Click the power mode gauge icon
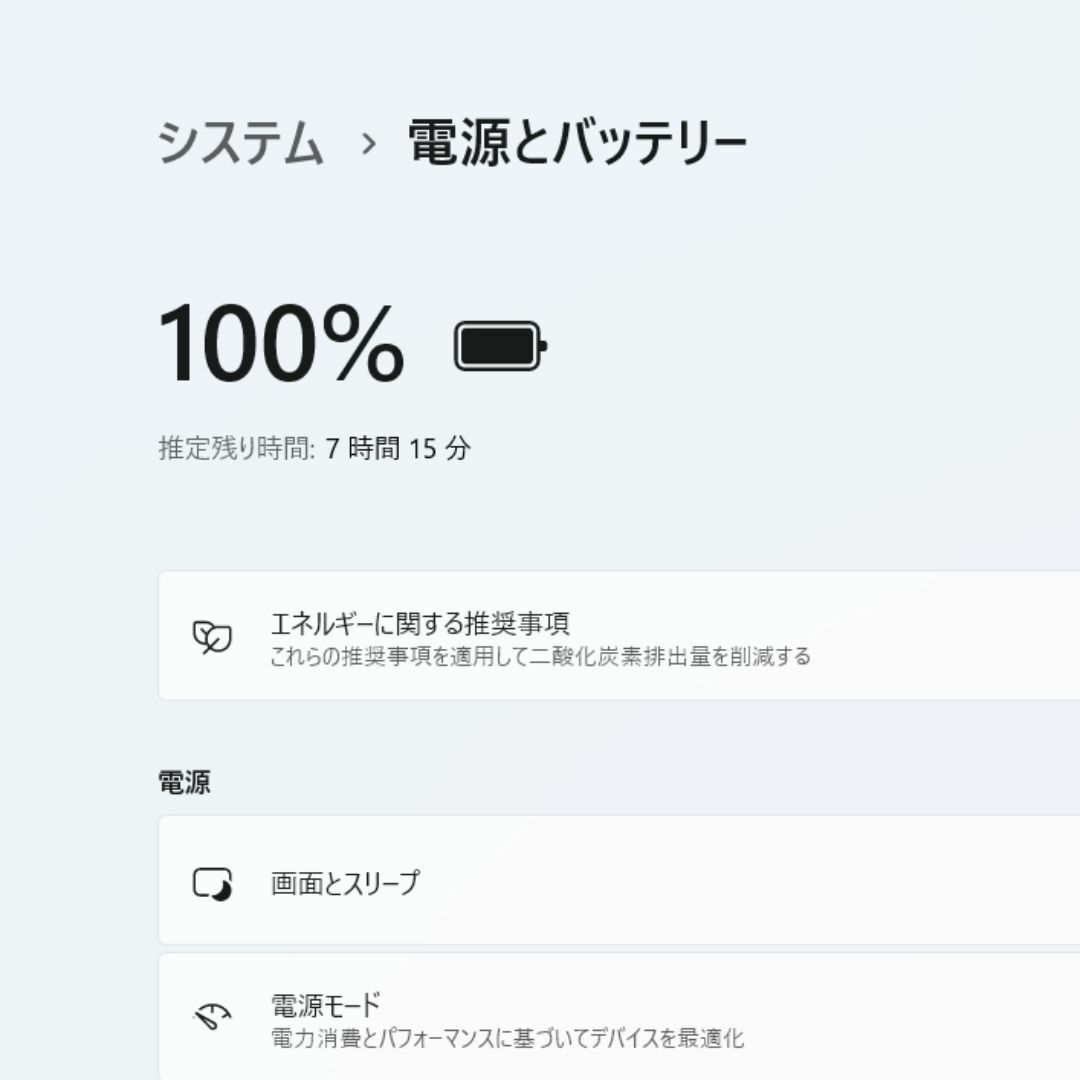Image resolution: width=1080 pixels, height=1080 pixels. click(x=212, y=1017)
